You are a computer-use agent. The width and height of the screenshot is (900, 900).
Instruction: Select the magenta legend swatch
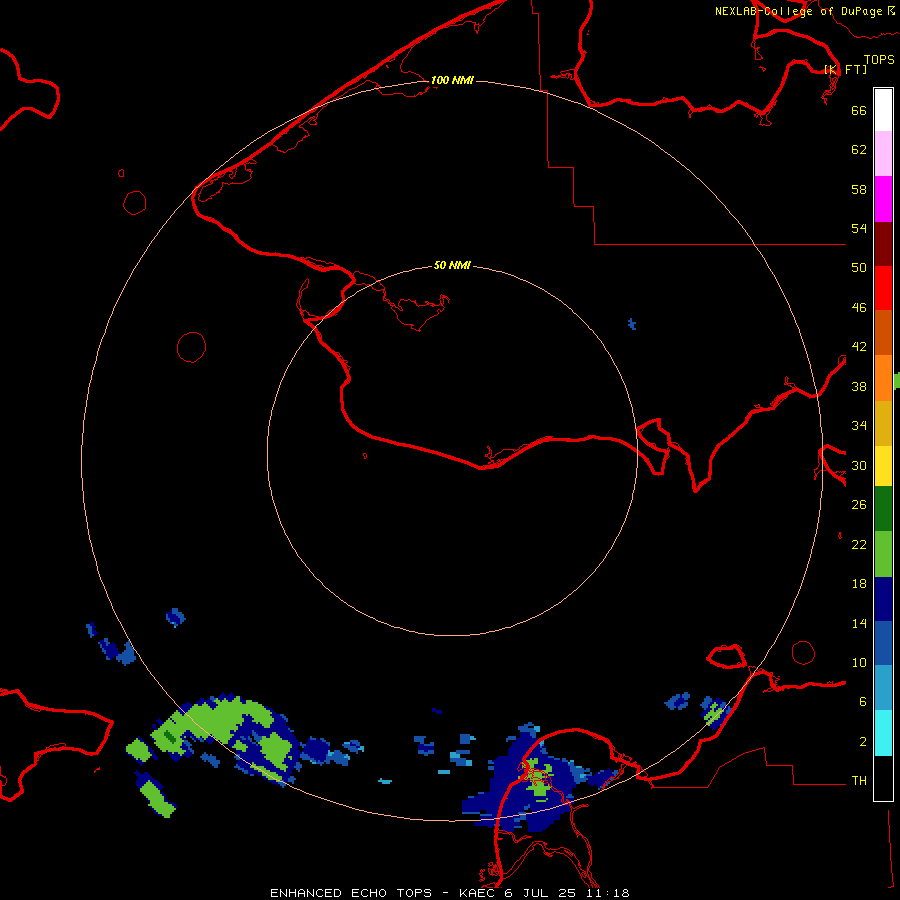point(883,199)
